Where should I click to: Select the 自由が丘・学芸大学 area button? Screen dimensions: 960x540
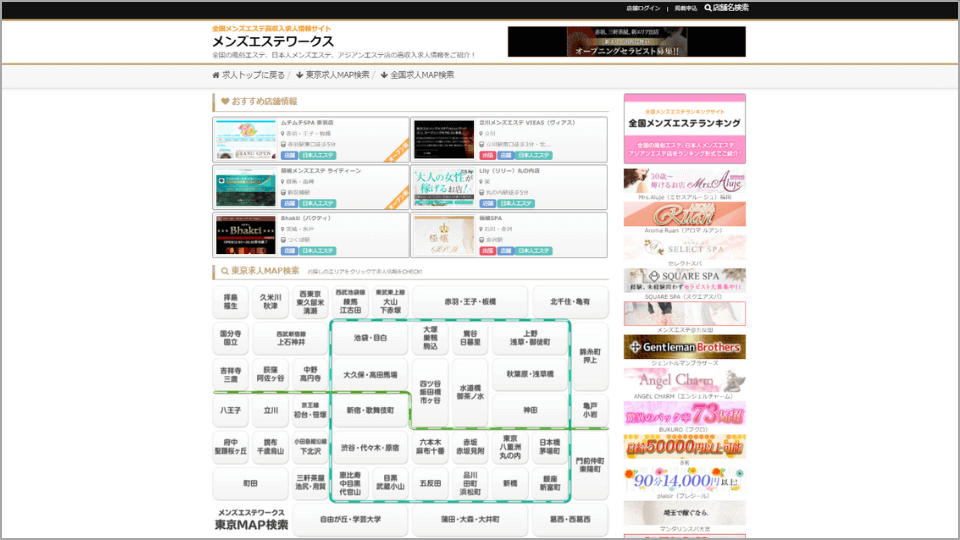[x=350, y=519]
